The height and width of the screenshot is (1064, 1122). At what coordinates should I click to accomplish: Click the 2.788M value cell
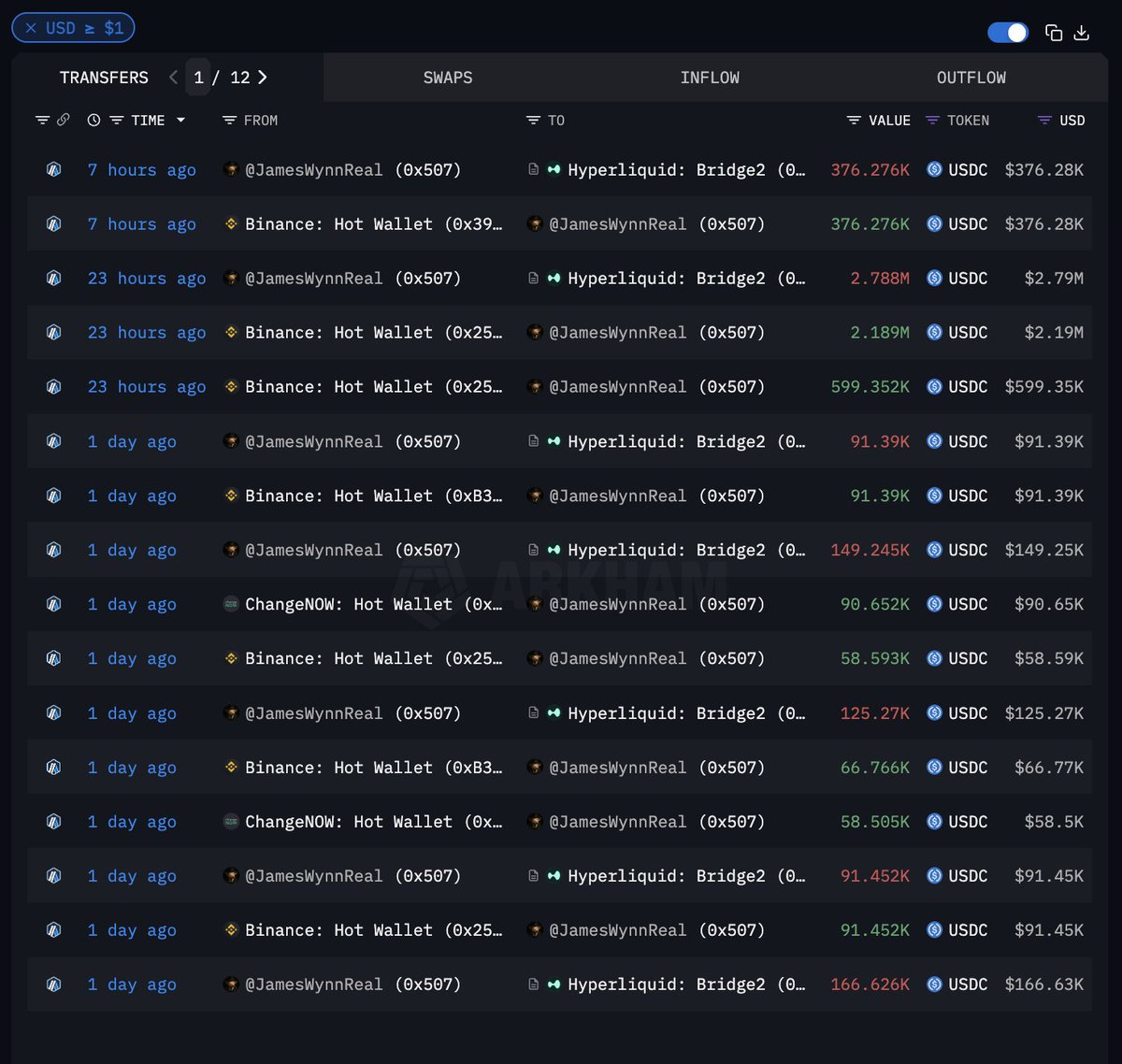[x=880, y=279]
